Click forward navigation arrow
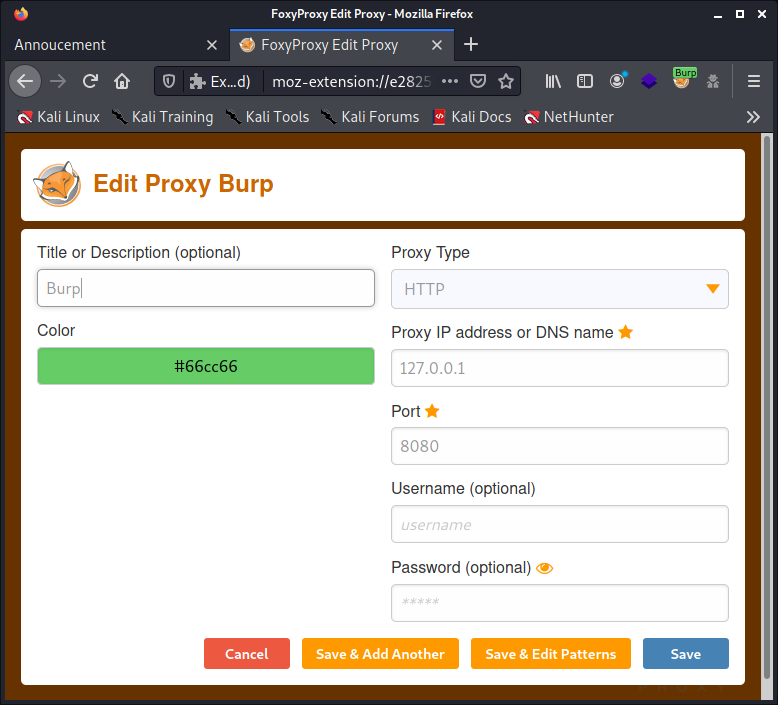Viewport: 778px width, 705px height. pyautogui.click(x=58, y=81)
